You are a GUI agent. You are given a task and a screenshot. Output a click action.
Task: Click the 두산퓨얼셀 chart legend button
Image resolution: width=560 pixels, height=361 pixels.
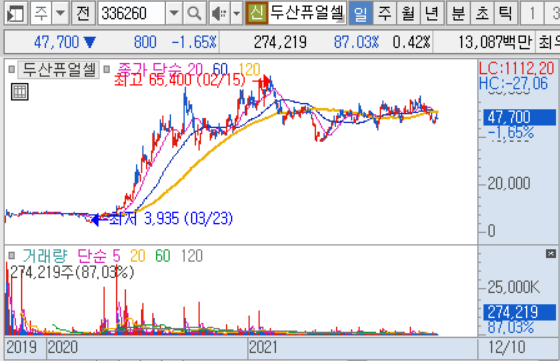coord(59,70)
